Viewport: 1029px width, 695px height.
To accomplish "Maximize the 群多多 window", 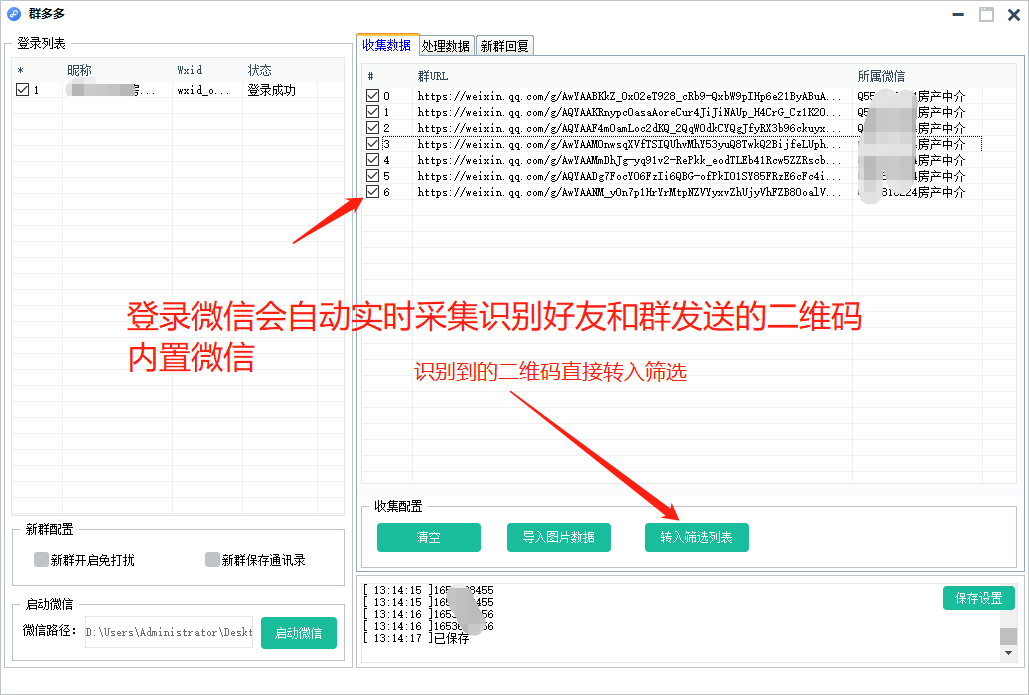I will [986, 14].
